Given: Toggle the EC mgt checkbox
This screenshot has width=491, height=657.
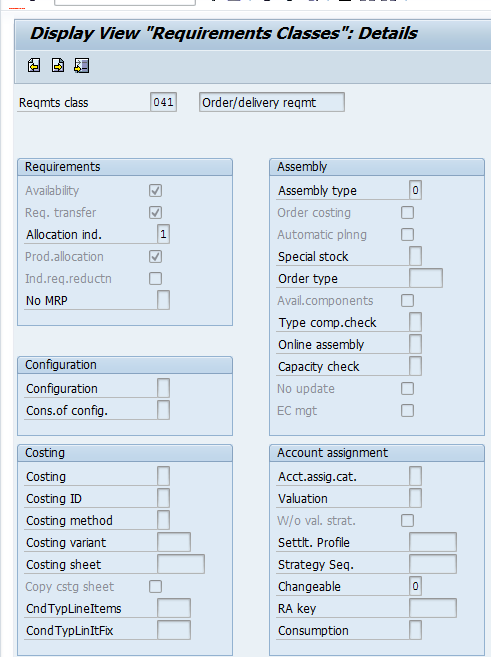Looking at the screenshot, I should tap(407, 410).
